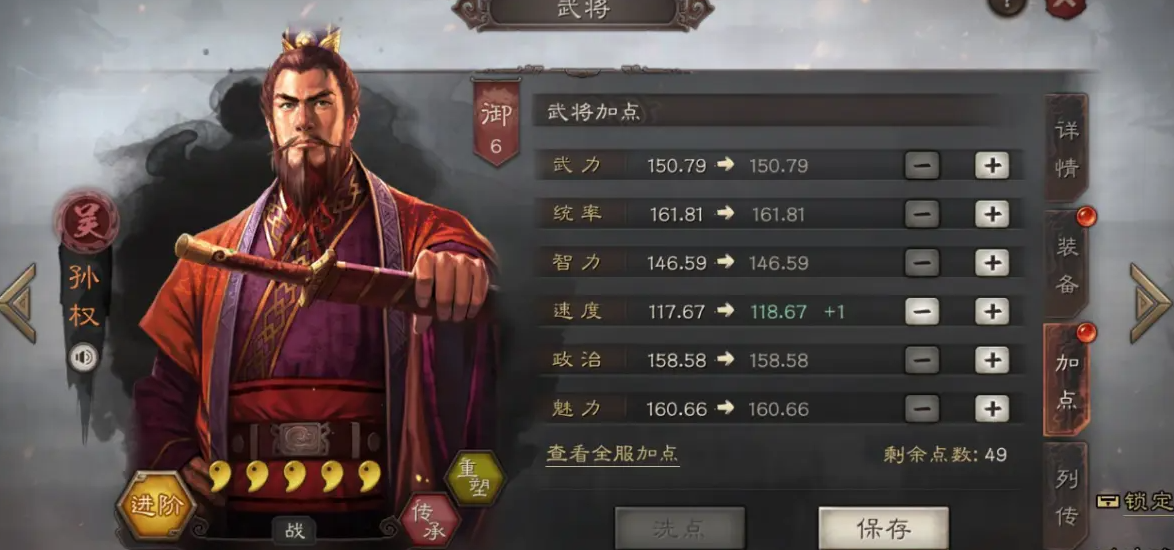Switch to the 详情 tab
Viewport: 1174px width, 550px height.
[x=1066, y=148]
